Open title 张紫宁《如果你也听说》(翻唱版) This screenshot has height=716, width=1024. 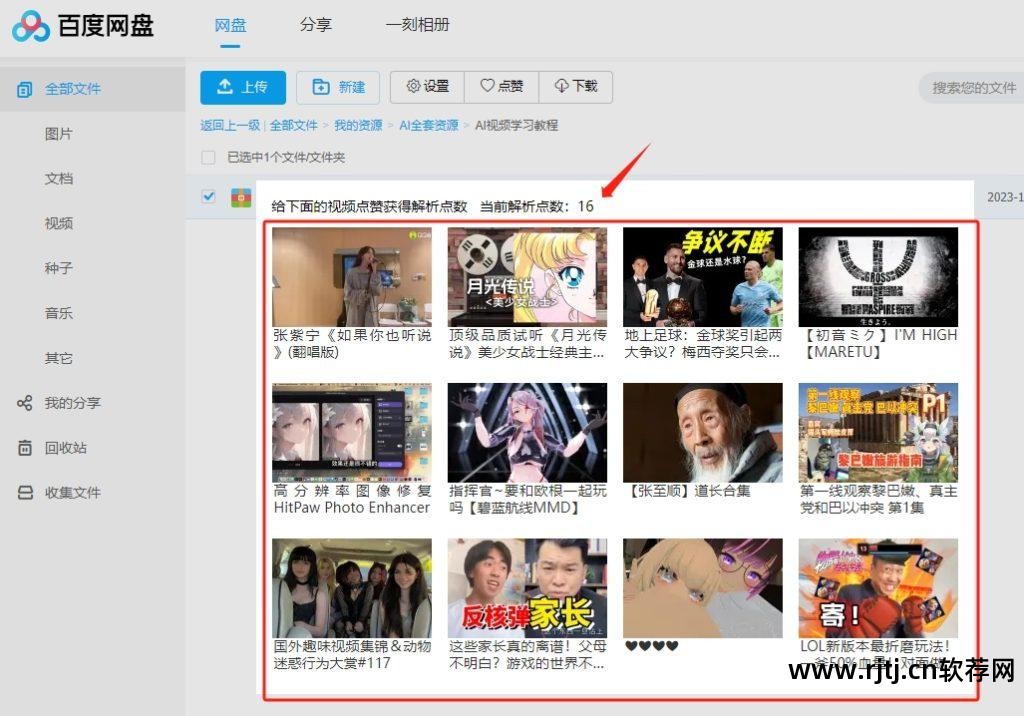coord(352,344)
